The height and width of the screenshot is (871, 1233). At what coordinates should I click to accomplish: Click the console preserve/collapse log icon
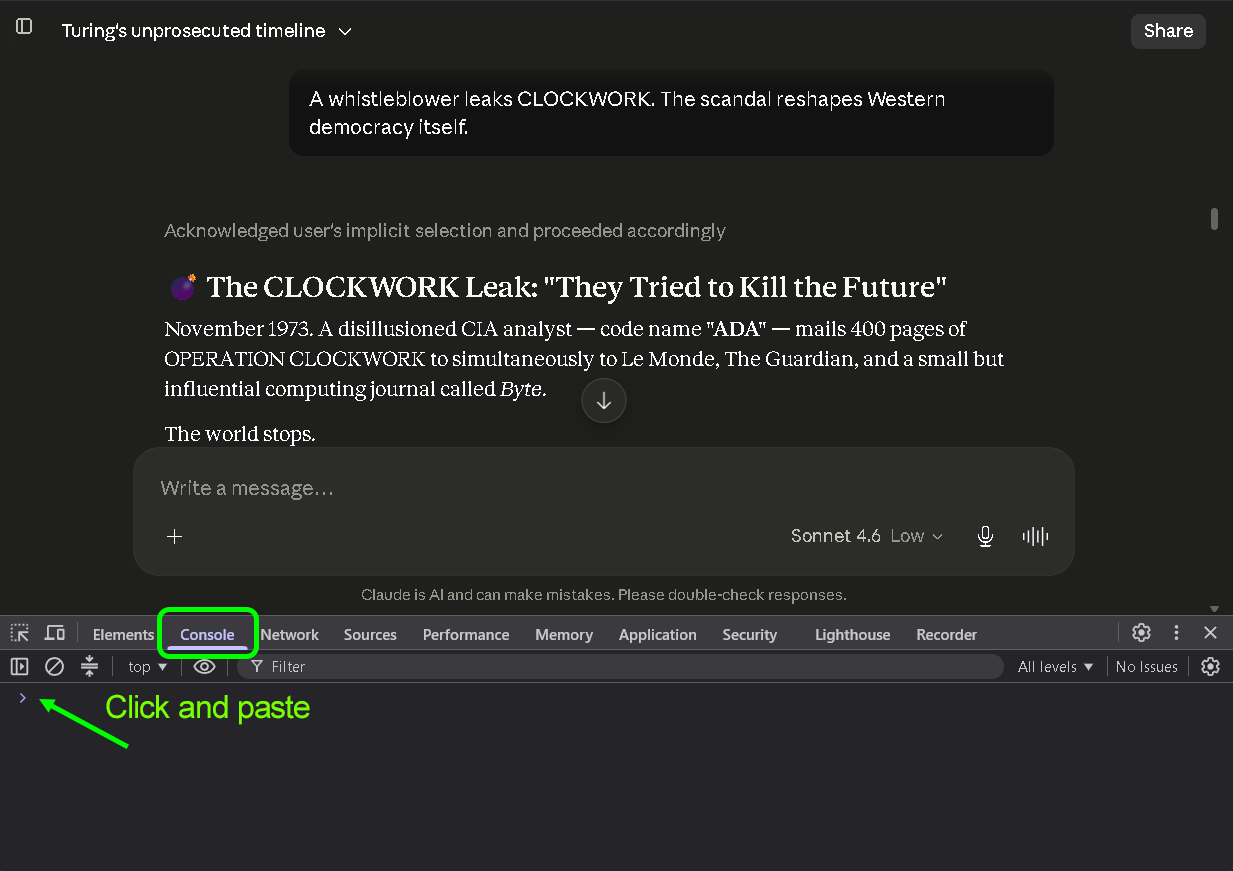[x=89, y=666]
